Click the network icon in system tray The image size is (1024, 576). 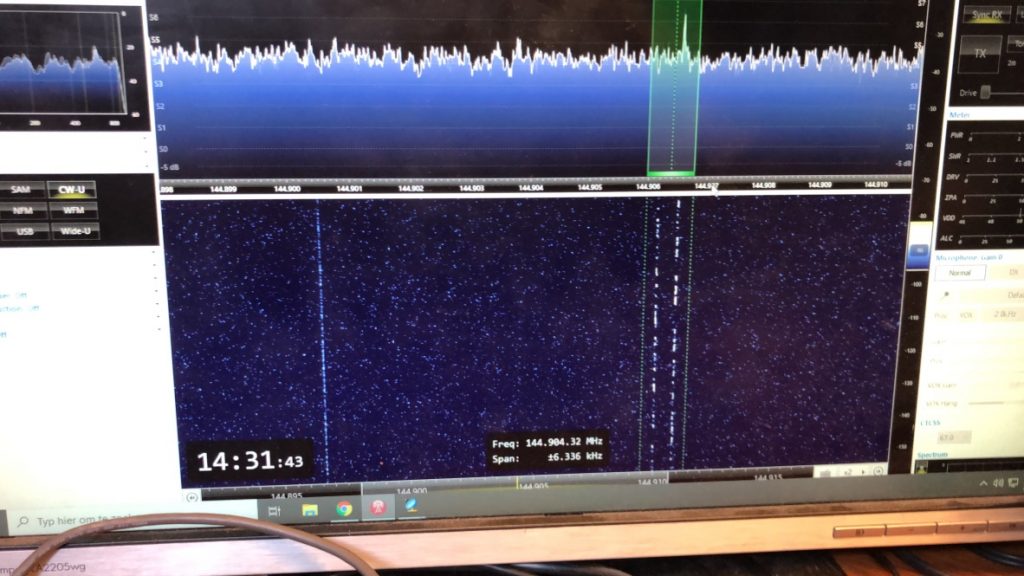[1013, 483]
